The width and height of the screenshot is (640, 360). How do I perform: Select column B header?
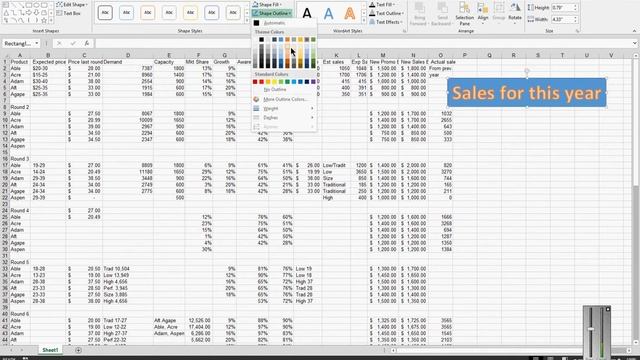tap(48, 55)
